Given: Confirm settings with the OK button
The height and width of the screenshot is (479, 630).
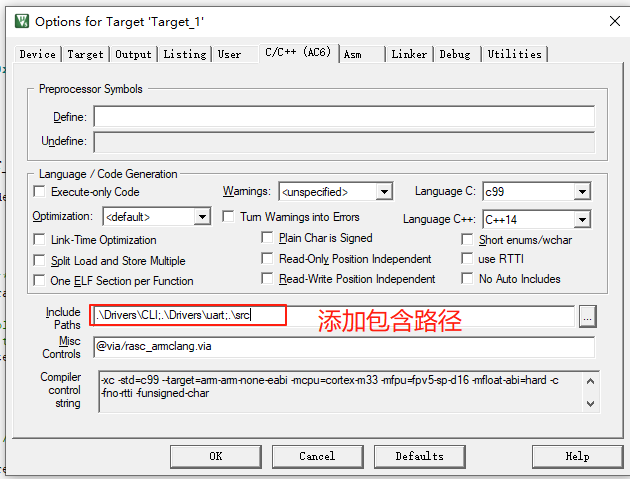Looking at the screenshot, I should [216, 456].
